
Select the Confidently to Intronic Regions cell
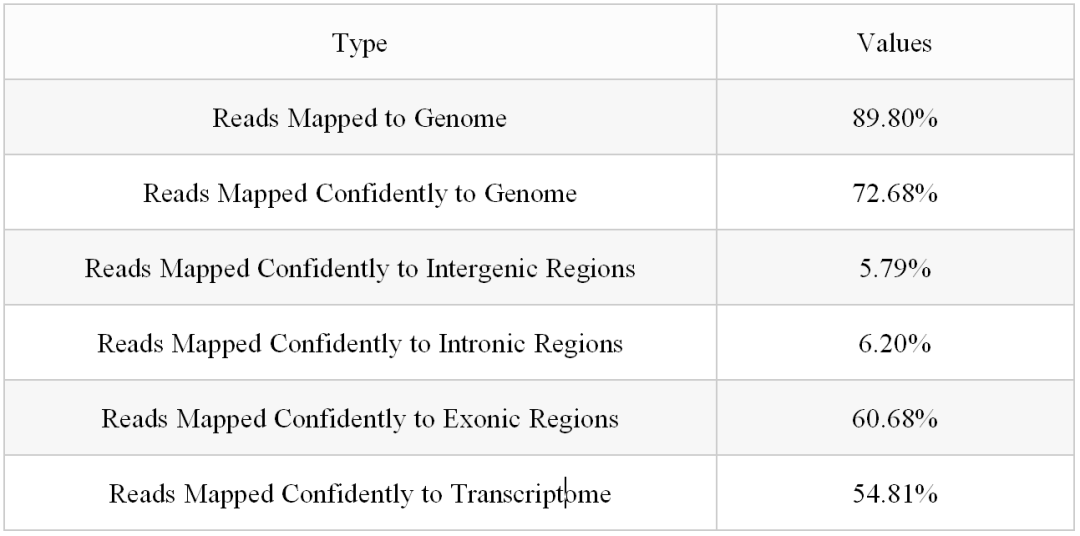click(360, 343)
